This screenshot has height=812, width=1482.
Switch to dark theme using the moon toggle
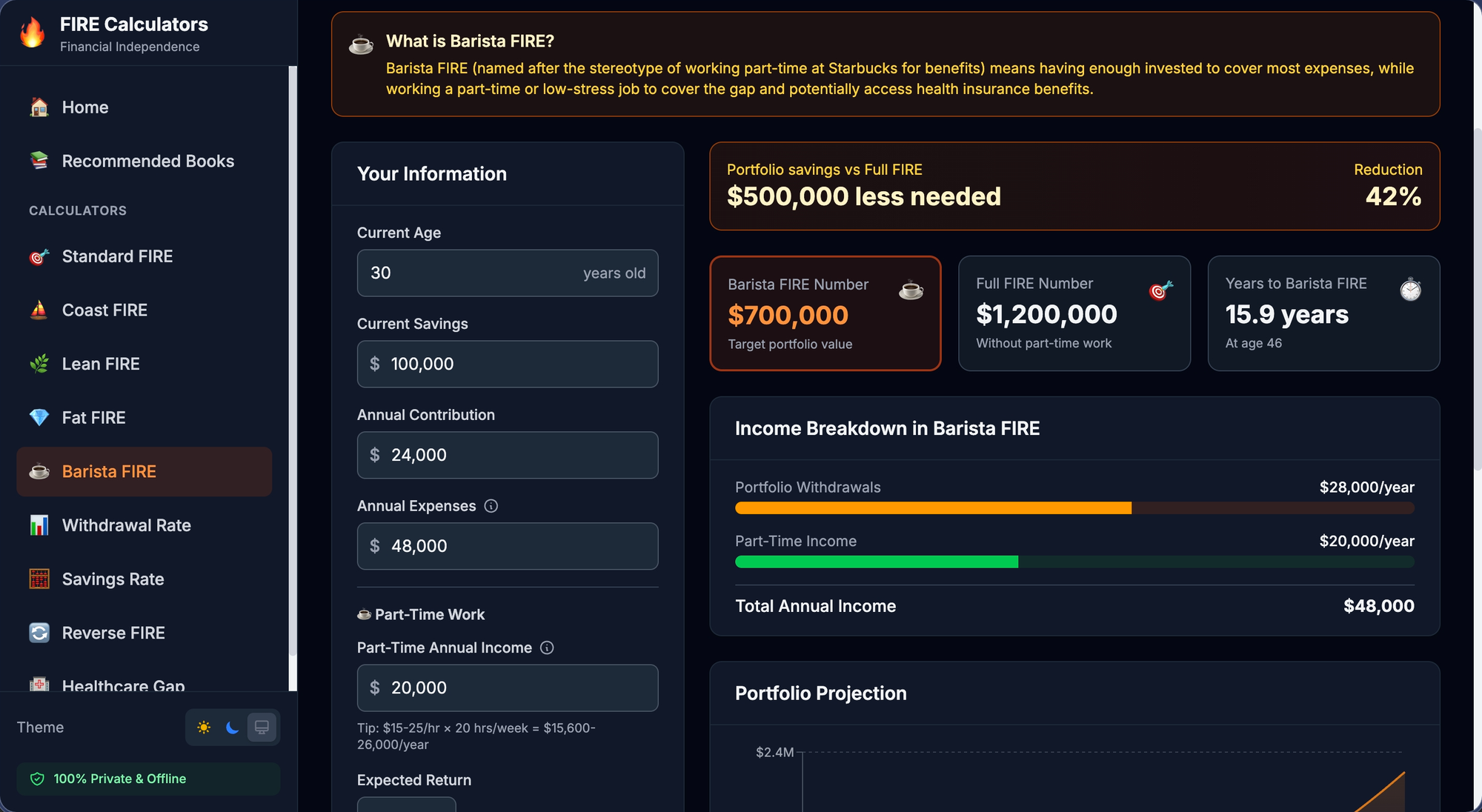[233, 728]
